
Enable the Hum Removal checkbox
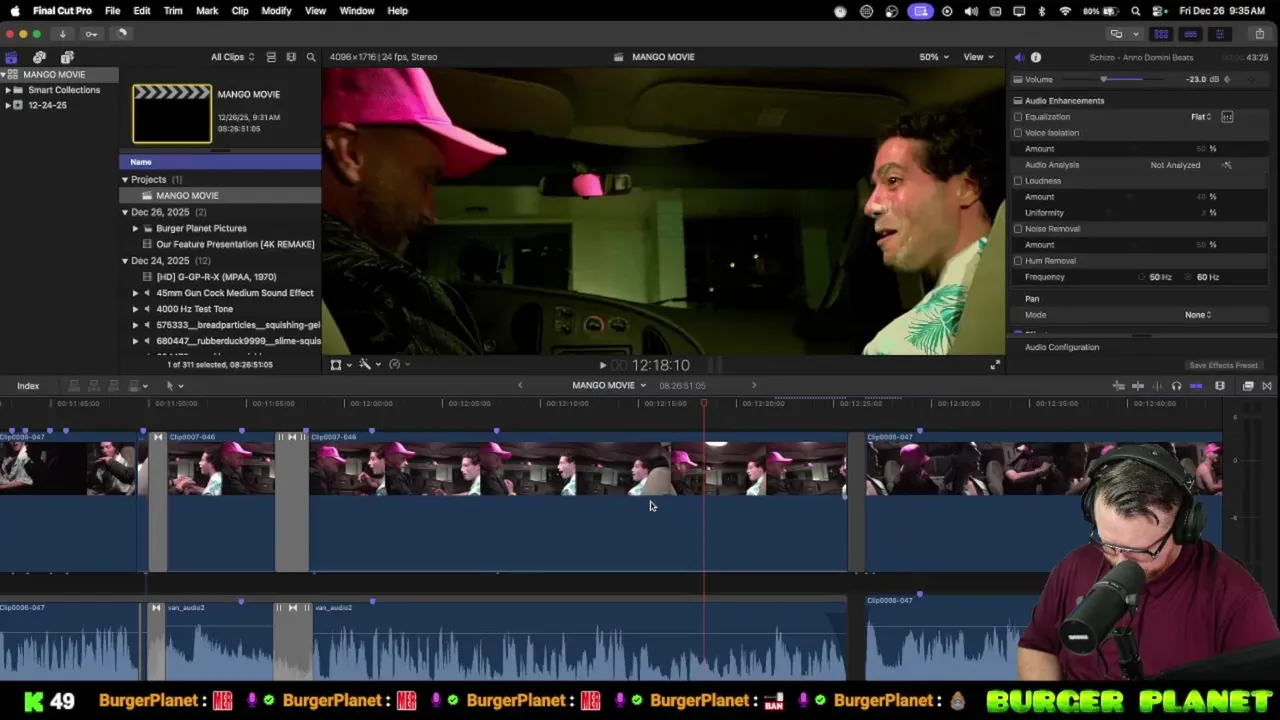pyautogui.click(x=1018, y=261)
